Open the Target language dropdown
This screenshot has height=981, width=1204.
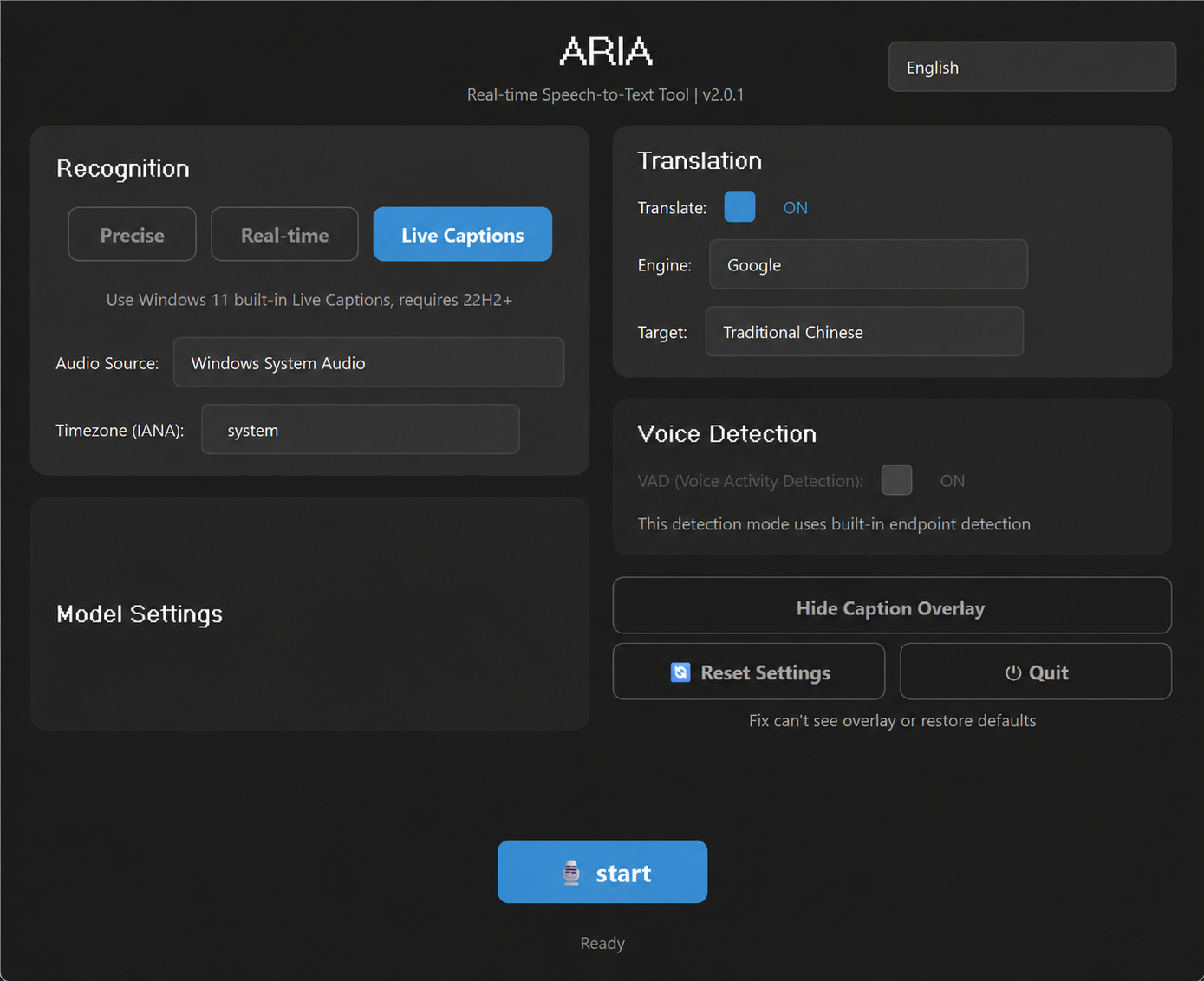click(x=864, y=331)
